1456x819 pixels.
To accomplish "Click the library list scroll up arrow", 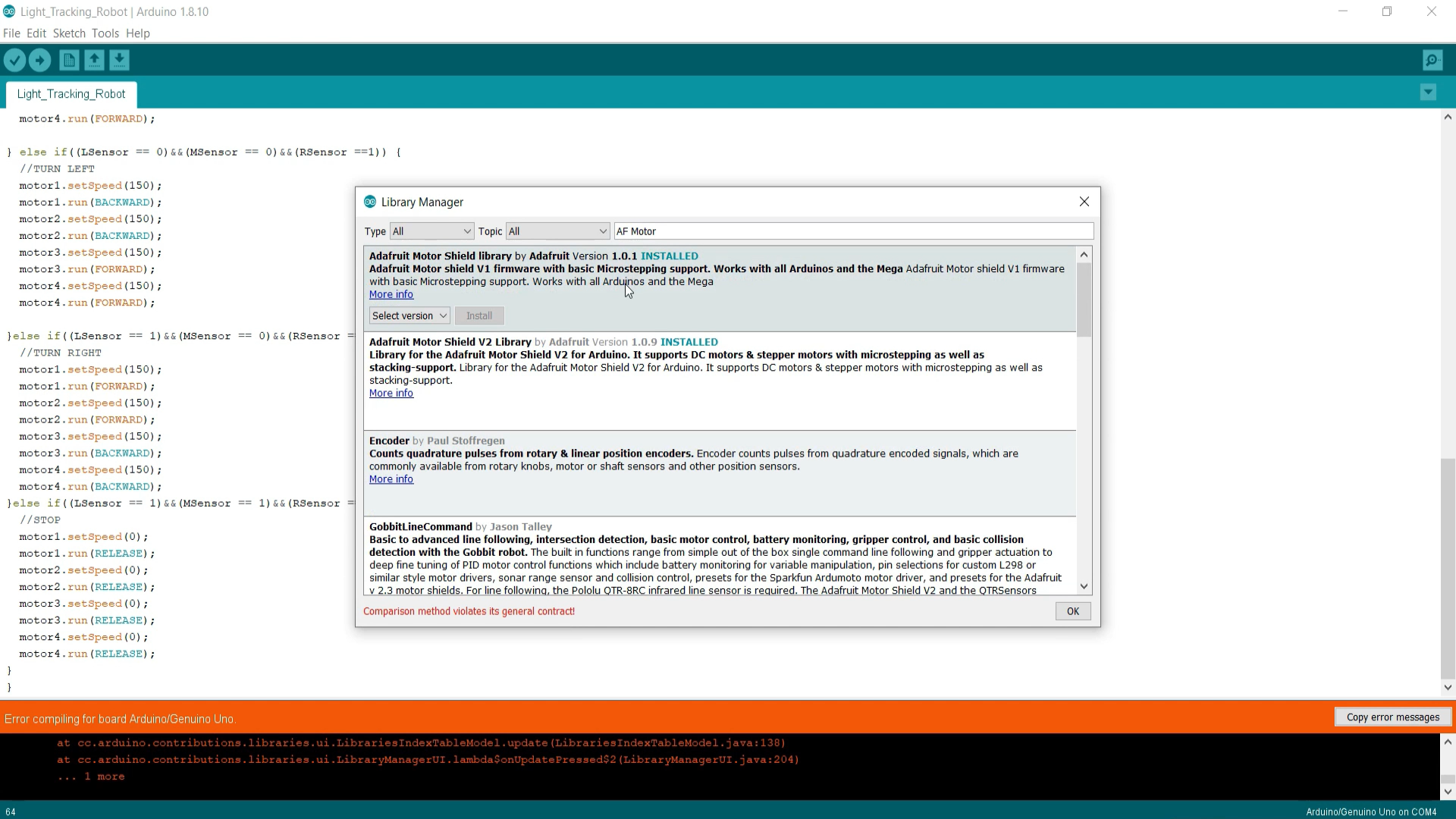I will (1084, 255).
